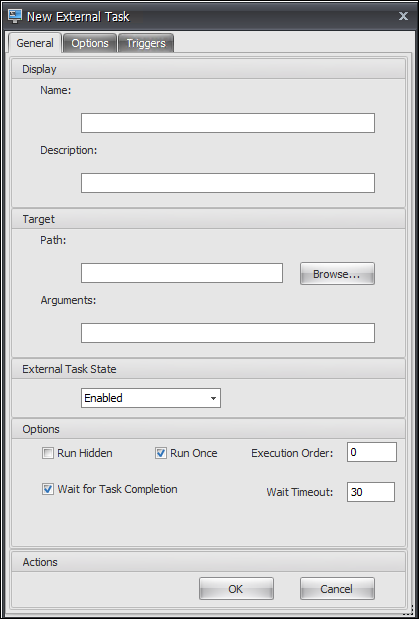
Task: Close the New External Task dialog
Action: [403, 16]
